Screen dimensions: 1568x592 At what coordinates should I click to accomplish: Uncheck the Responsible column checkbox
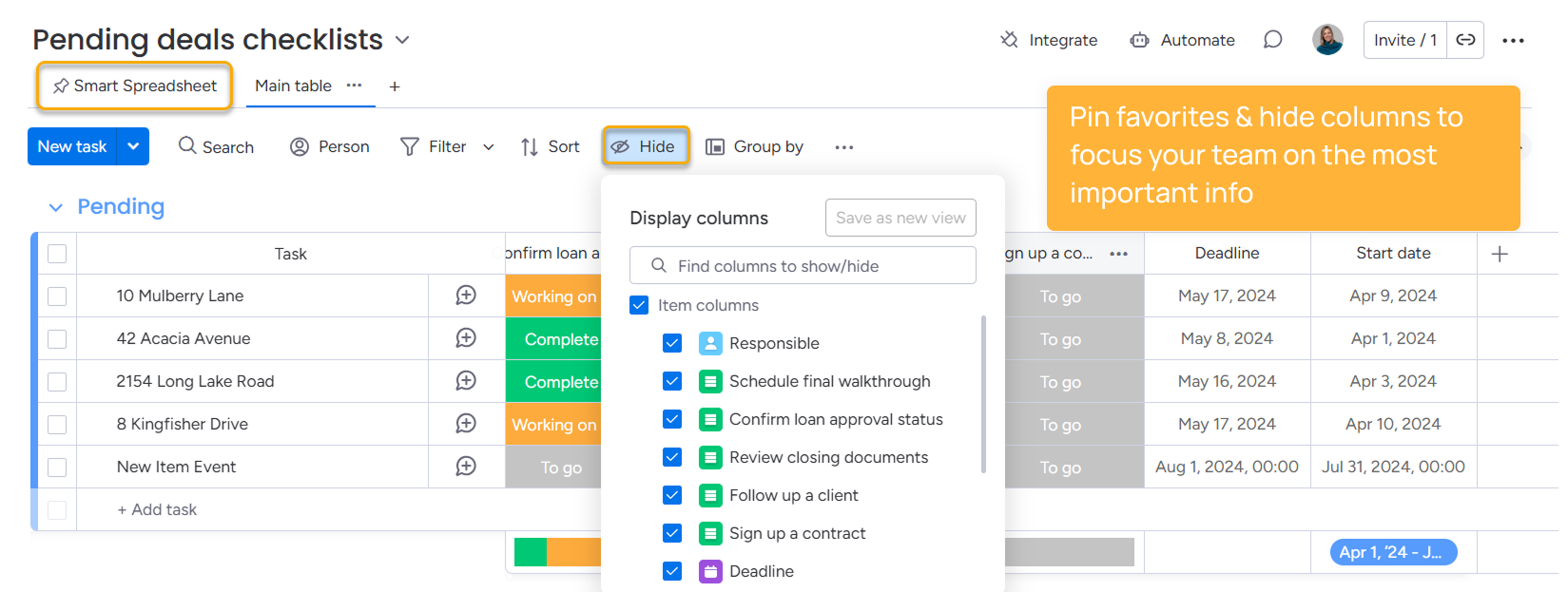[672, 343]
